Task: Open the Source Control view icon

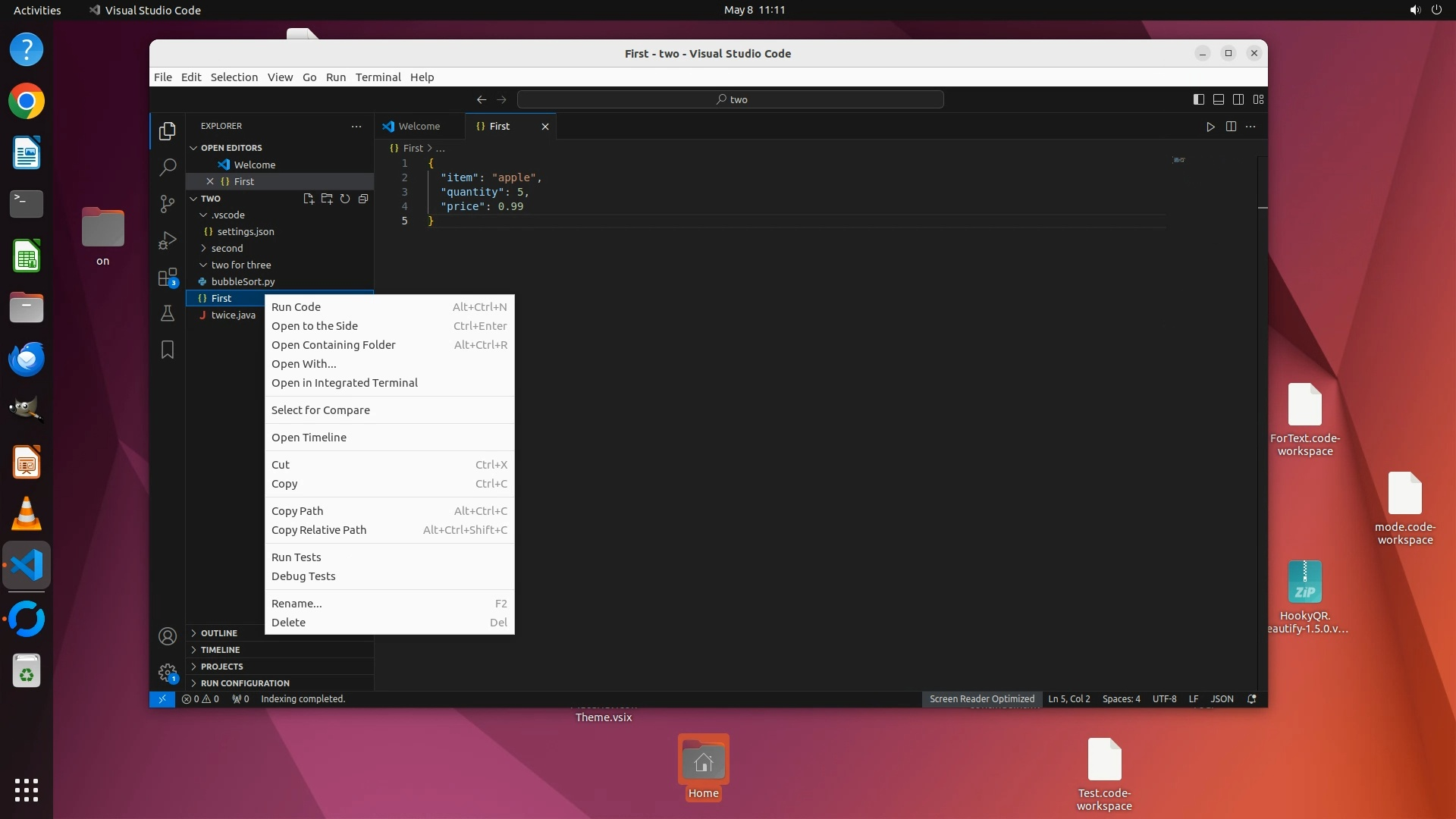Action: [x=168, y=204]
